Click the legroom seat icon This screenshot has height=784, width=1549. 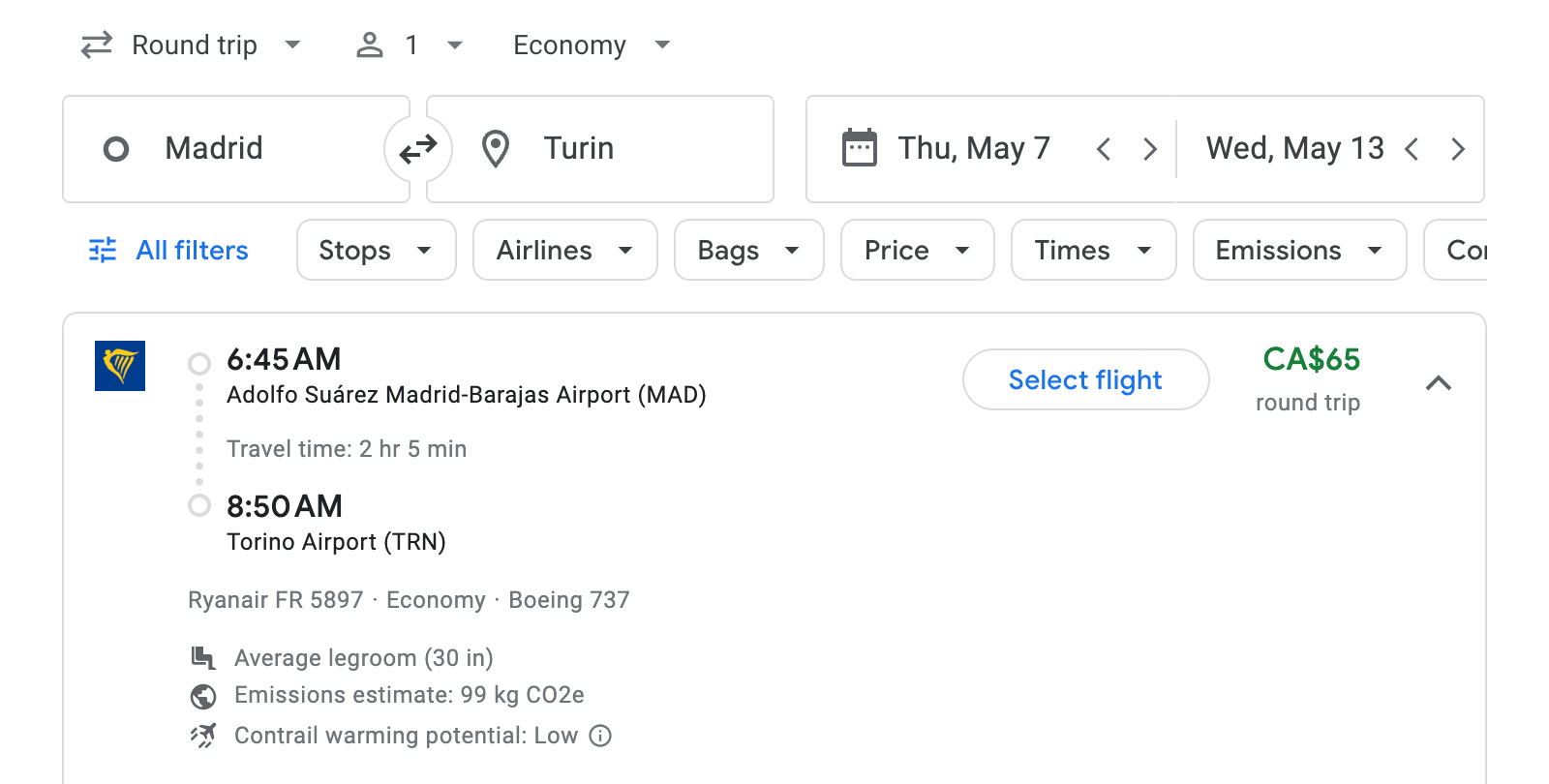point(202,657)
